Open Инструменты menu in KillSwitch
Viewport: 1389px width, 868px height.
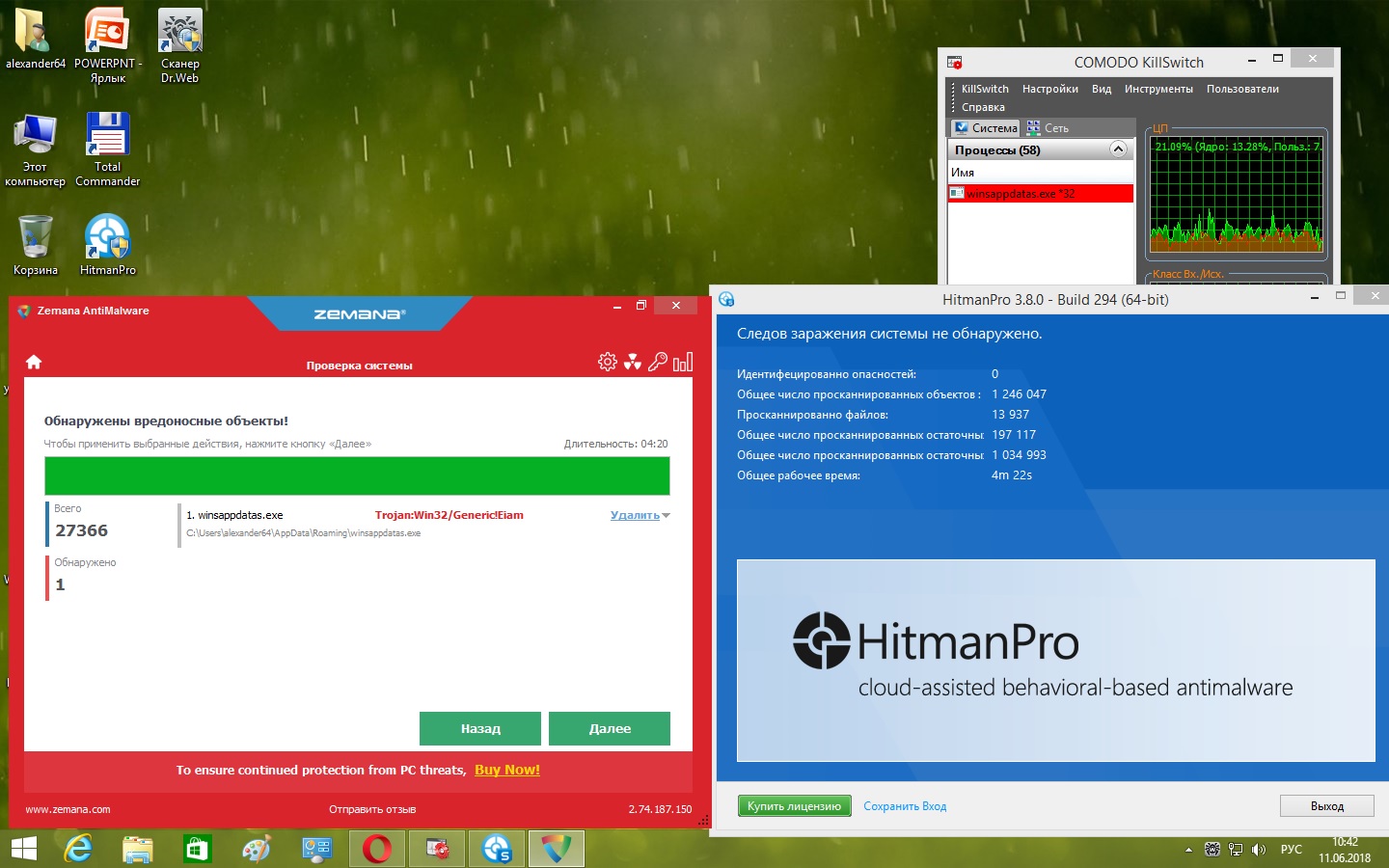(x=1158, y=89)
